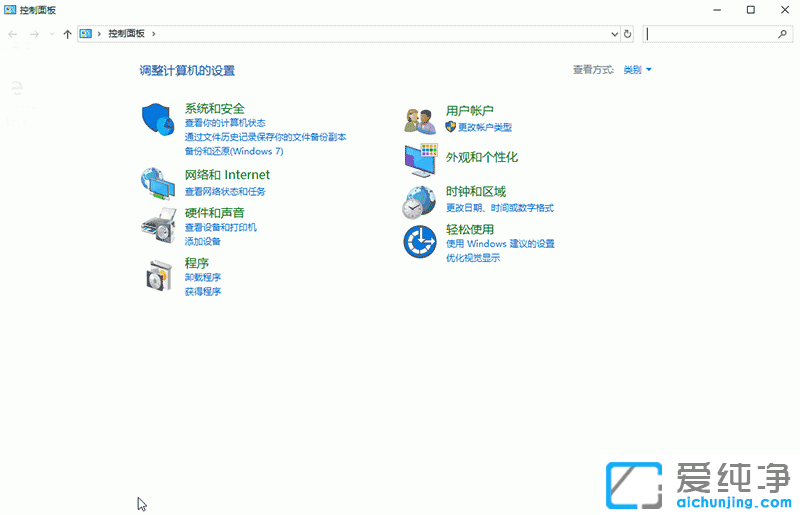Expand the chevron after 控制面板 breadcrumb
The height and width of the screenshot is (515, 800).
pyautogui.click(x=153, y=34)
